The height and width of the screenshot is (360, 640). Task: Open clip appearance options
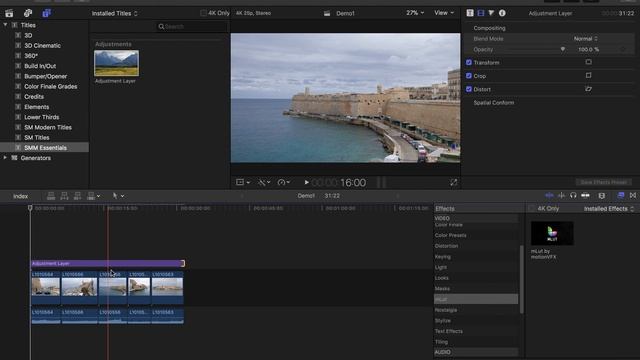(x=602, y=196)
